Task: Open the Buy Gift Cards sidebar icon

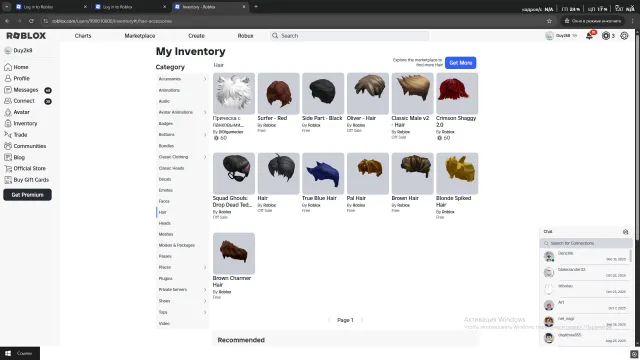Action: click(x=8, y=180)
